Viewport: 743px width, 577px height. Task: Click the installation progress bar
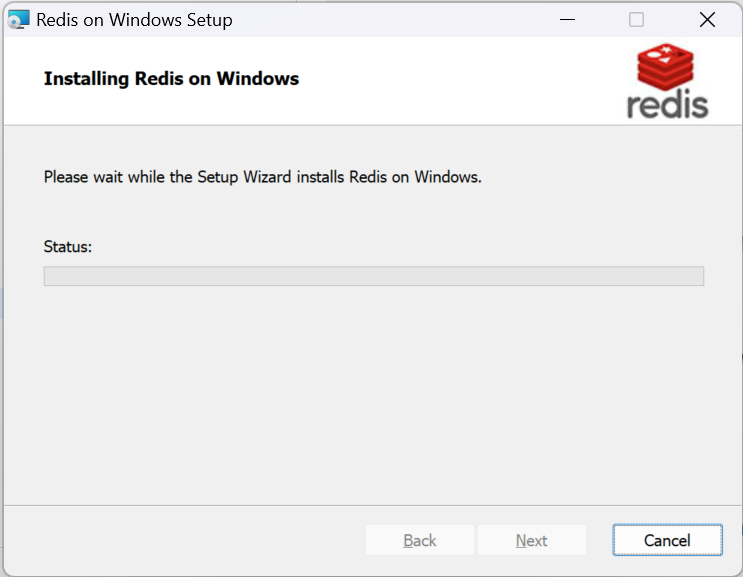[x=374, y=276]
